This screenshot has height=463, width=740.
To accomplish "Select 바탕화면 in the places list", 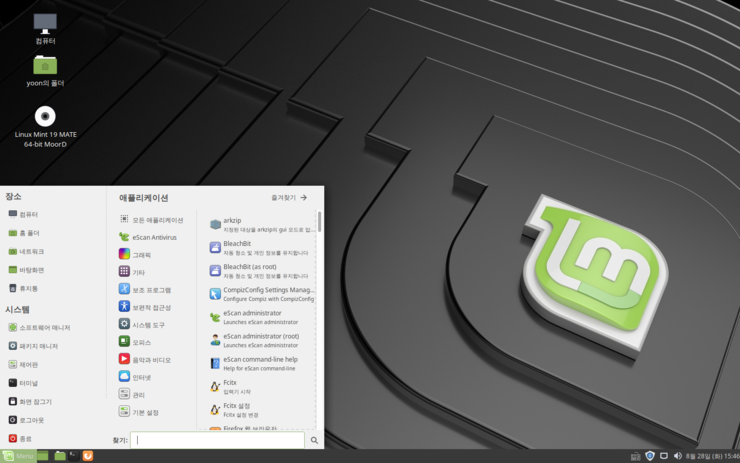I will 26,270.
